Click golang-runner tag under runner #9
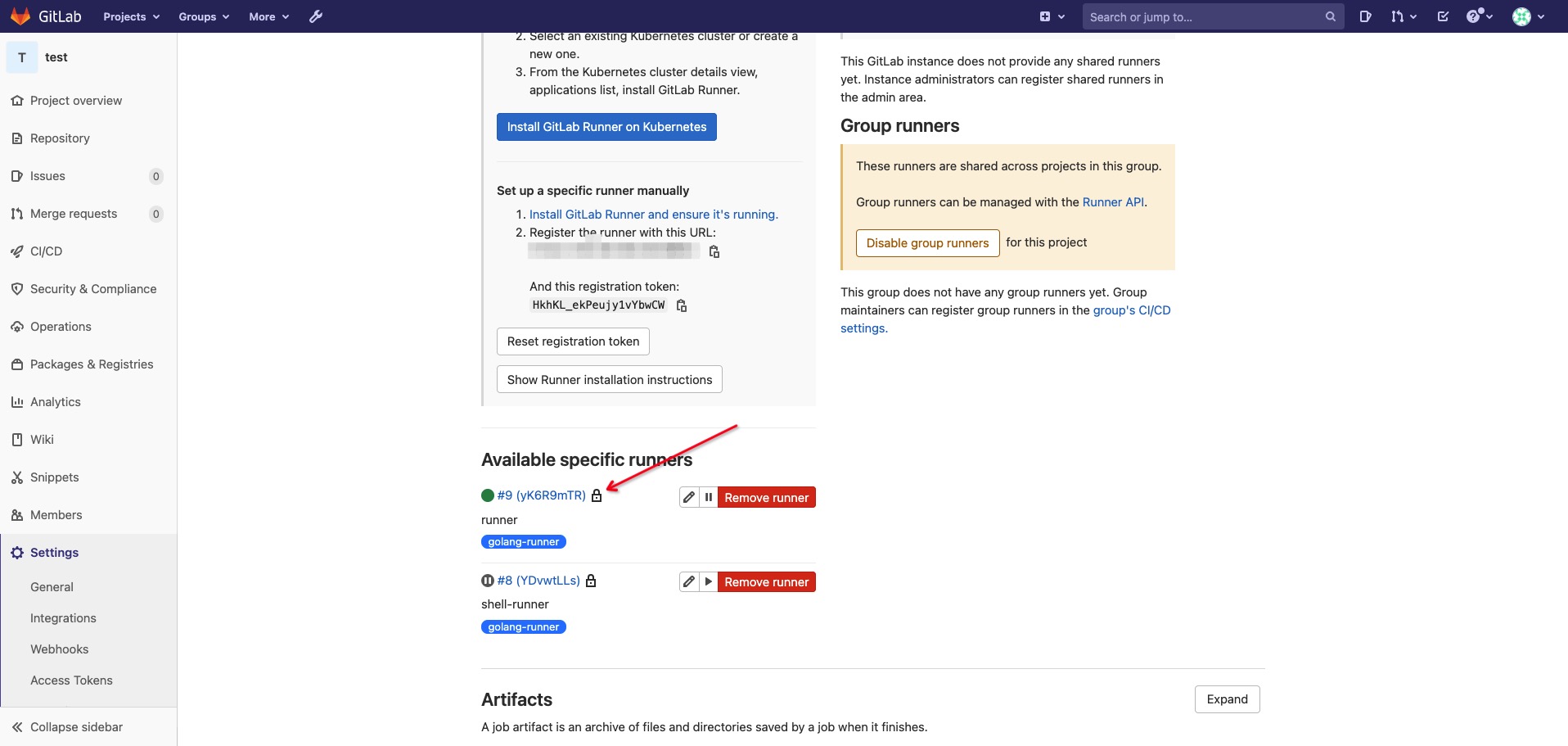This screenshot has width=1568, height=746. point(524,542)
